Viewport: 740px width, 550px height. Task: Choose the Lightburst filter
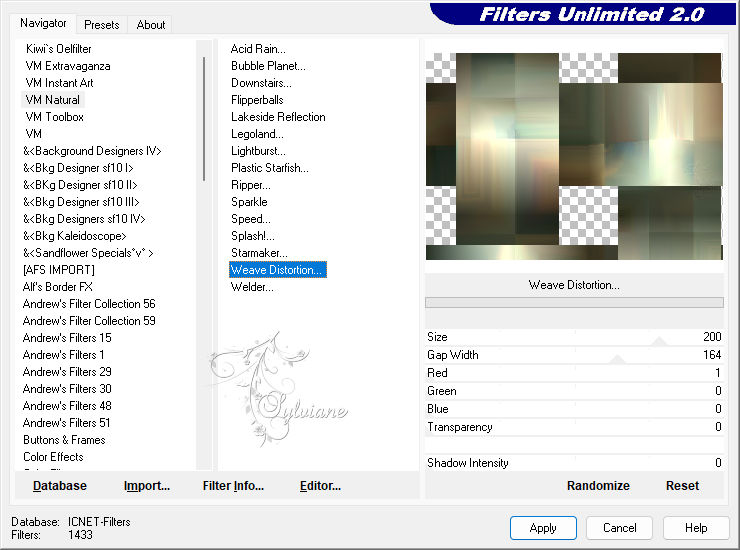click(x=258, y=151)
